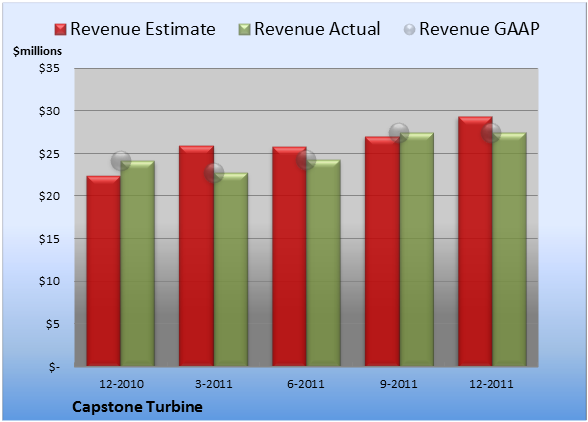
Task: Select the red estimate bar for 9-2011
Action: (x=382, y=251)
